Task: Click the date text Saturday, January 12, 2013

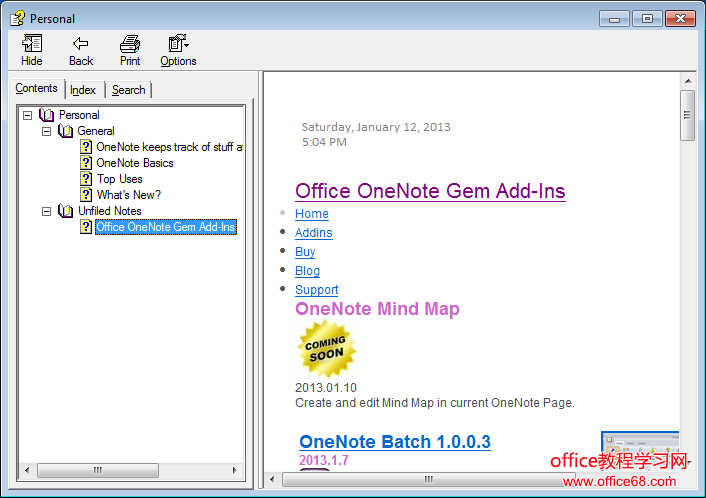Action: click(376, 127)
